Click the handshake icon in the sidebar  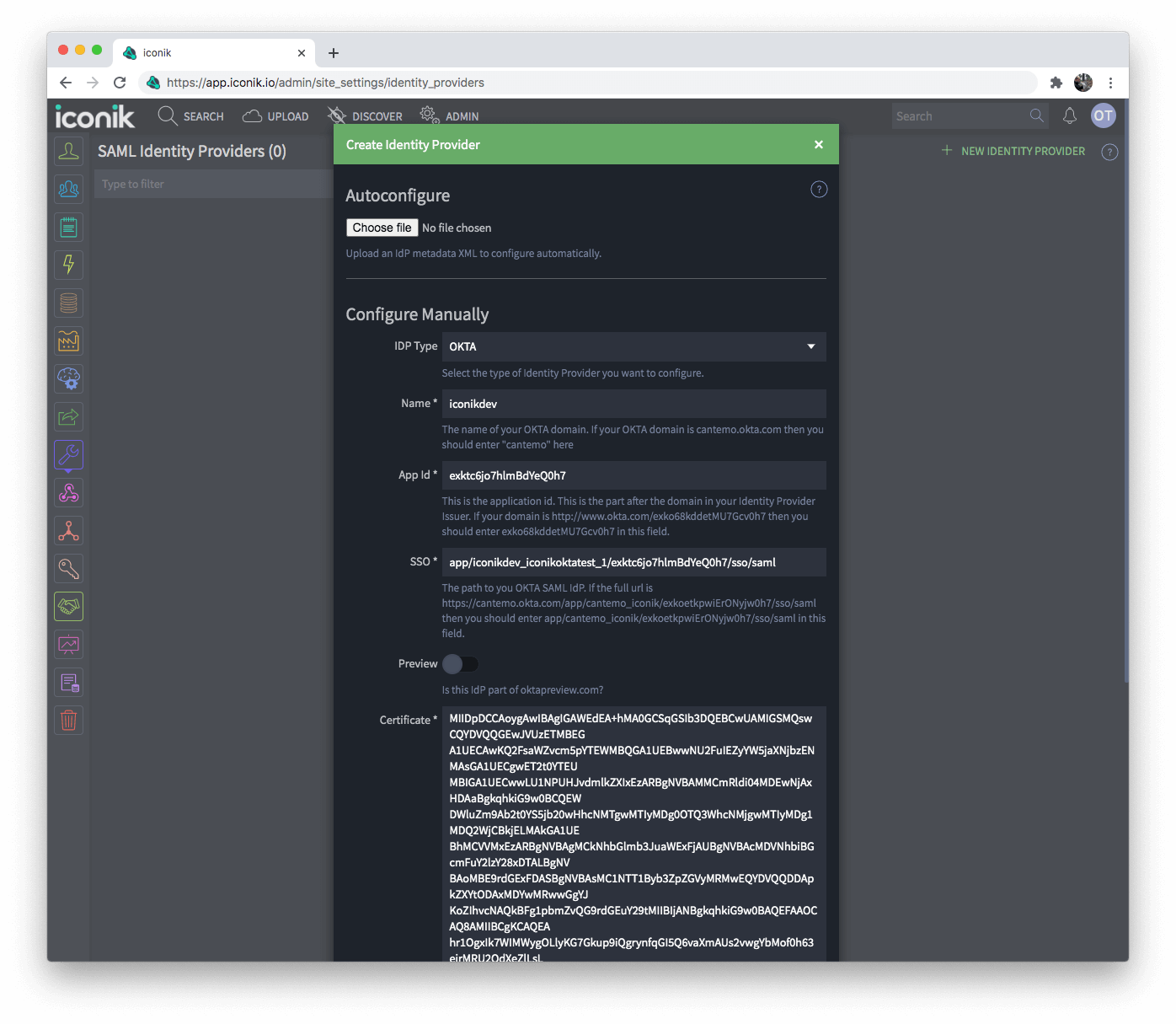pyautogui.click(x=69, y=606)
